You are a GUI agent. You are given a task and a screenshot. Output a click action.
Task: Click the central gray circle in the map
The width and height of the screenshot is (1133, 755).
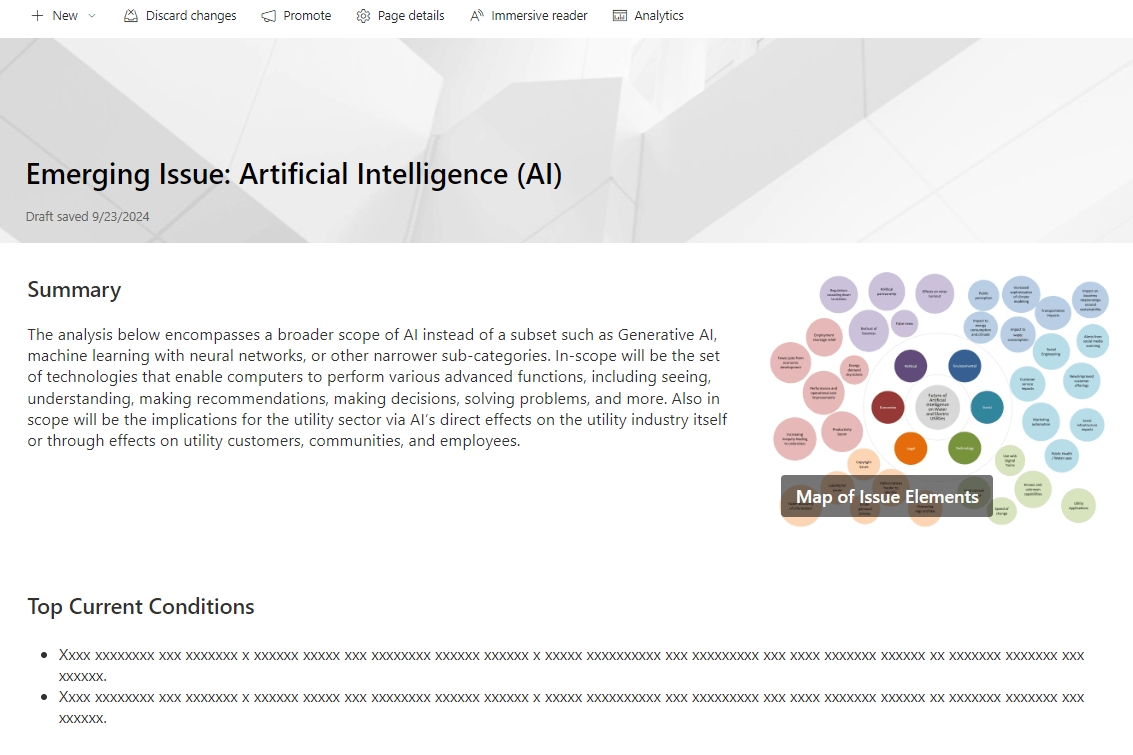coord(937,407)
